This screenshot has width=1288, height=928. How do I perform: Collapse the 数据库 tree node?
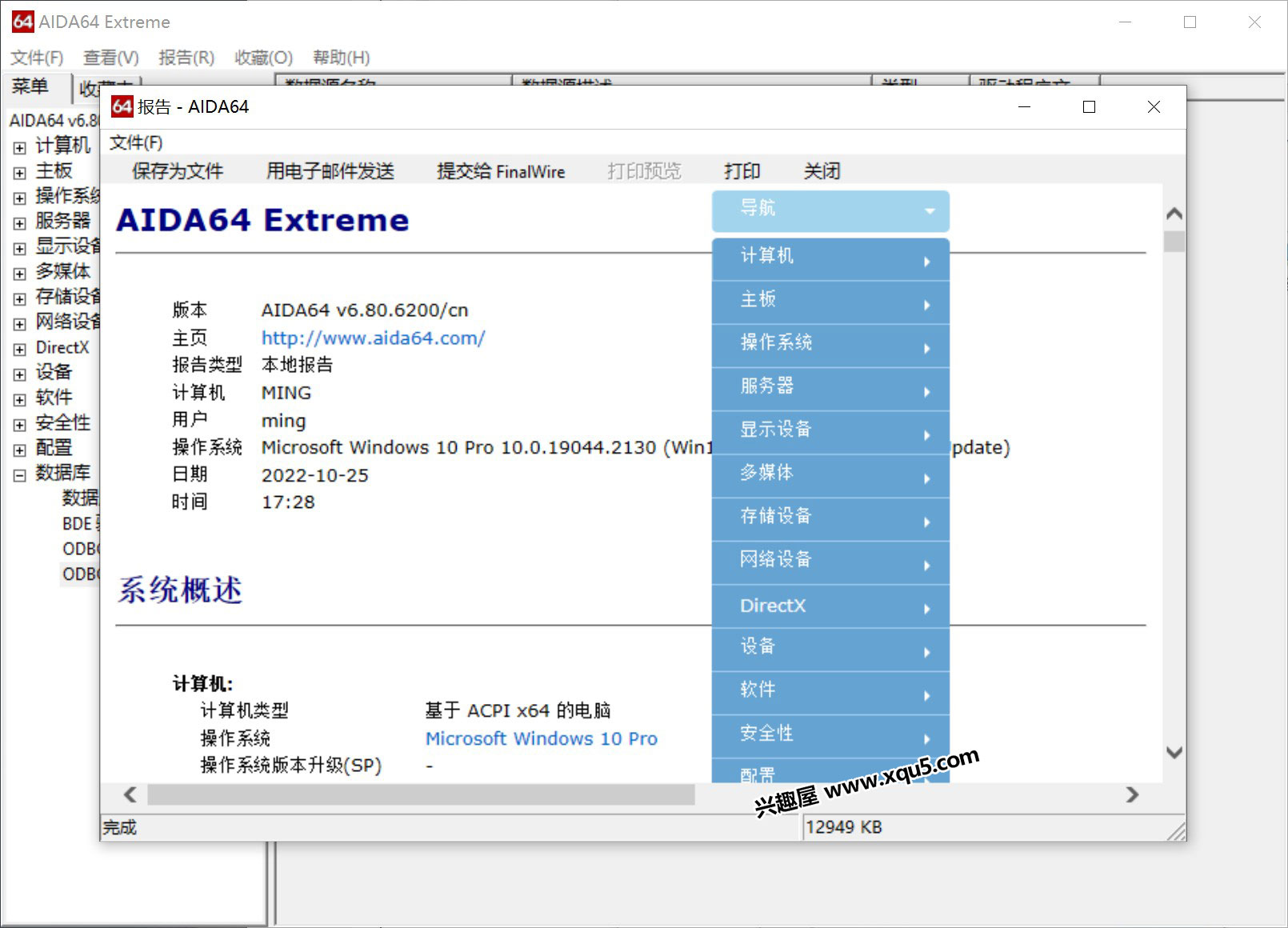(20, 474)
